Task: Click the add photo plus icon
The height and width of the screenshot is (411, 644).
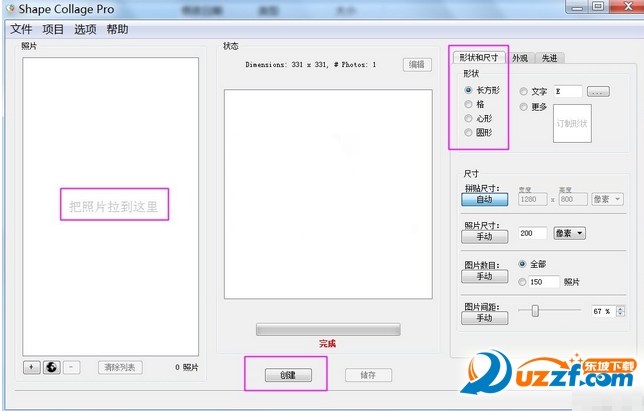Action: (x=32, y=367)
